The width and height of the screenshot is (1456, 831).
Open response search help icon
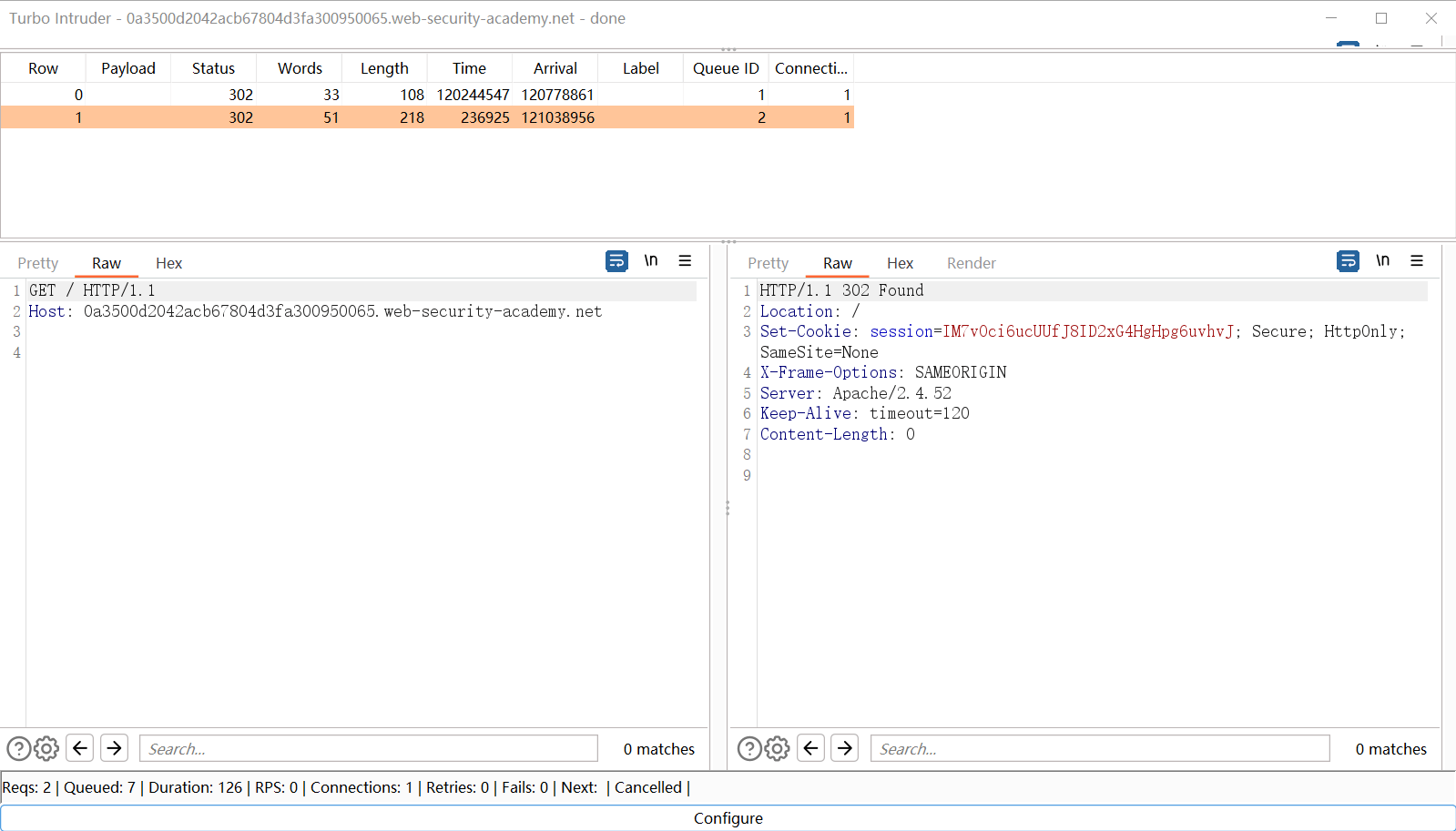[748, 748]
